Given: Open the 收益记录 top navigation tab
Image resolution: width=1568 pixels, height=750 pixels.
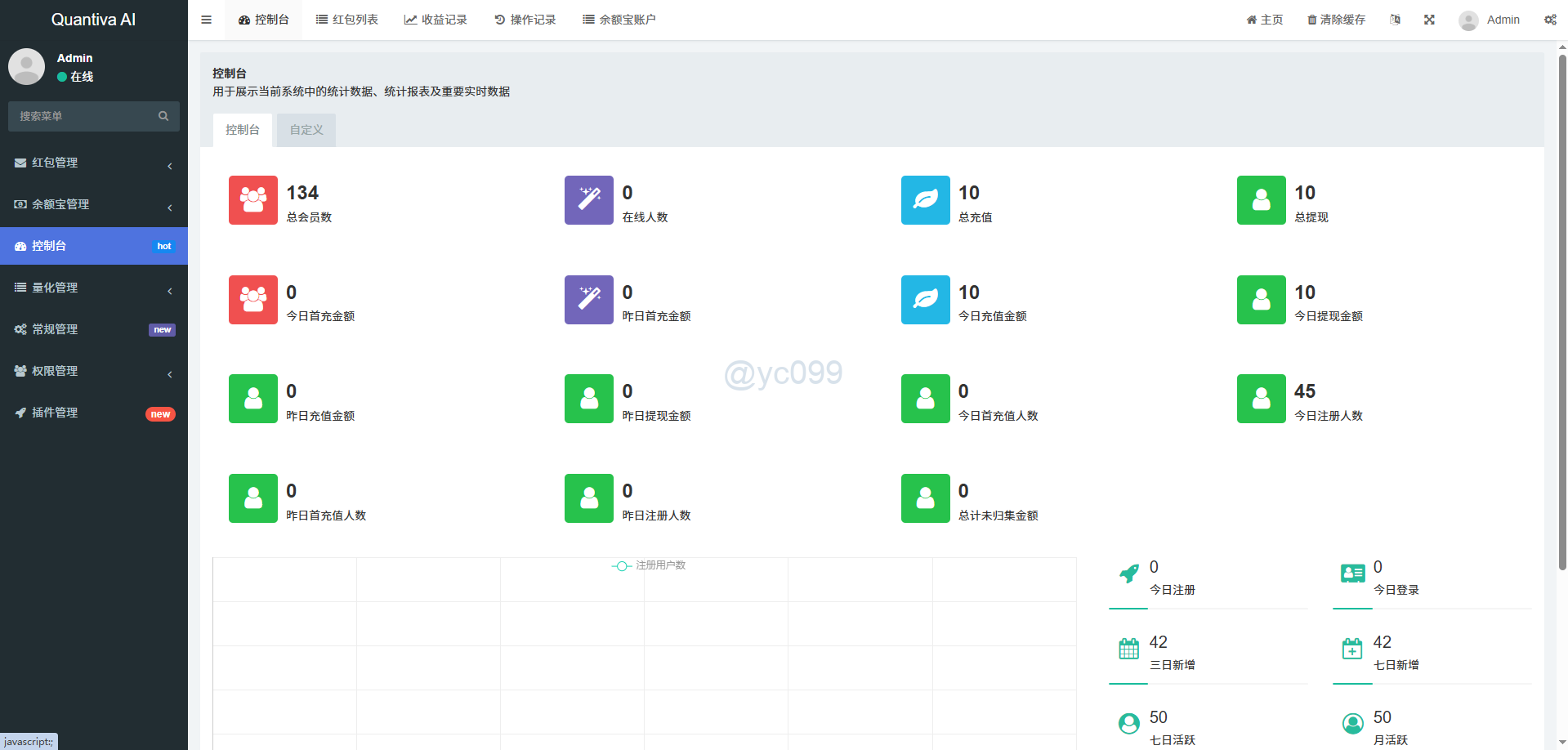Looking at the screenshot, I should click(436, 20).
